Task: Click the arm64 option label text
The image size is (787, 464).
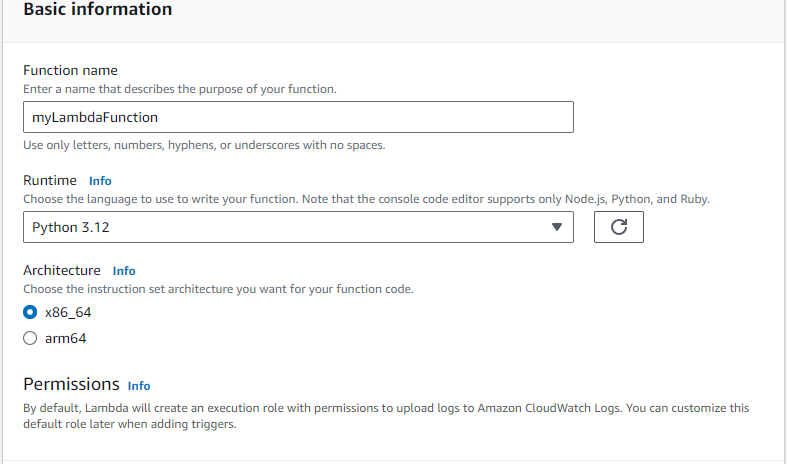Action: point(66,338)
